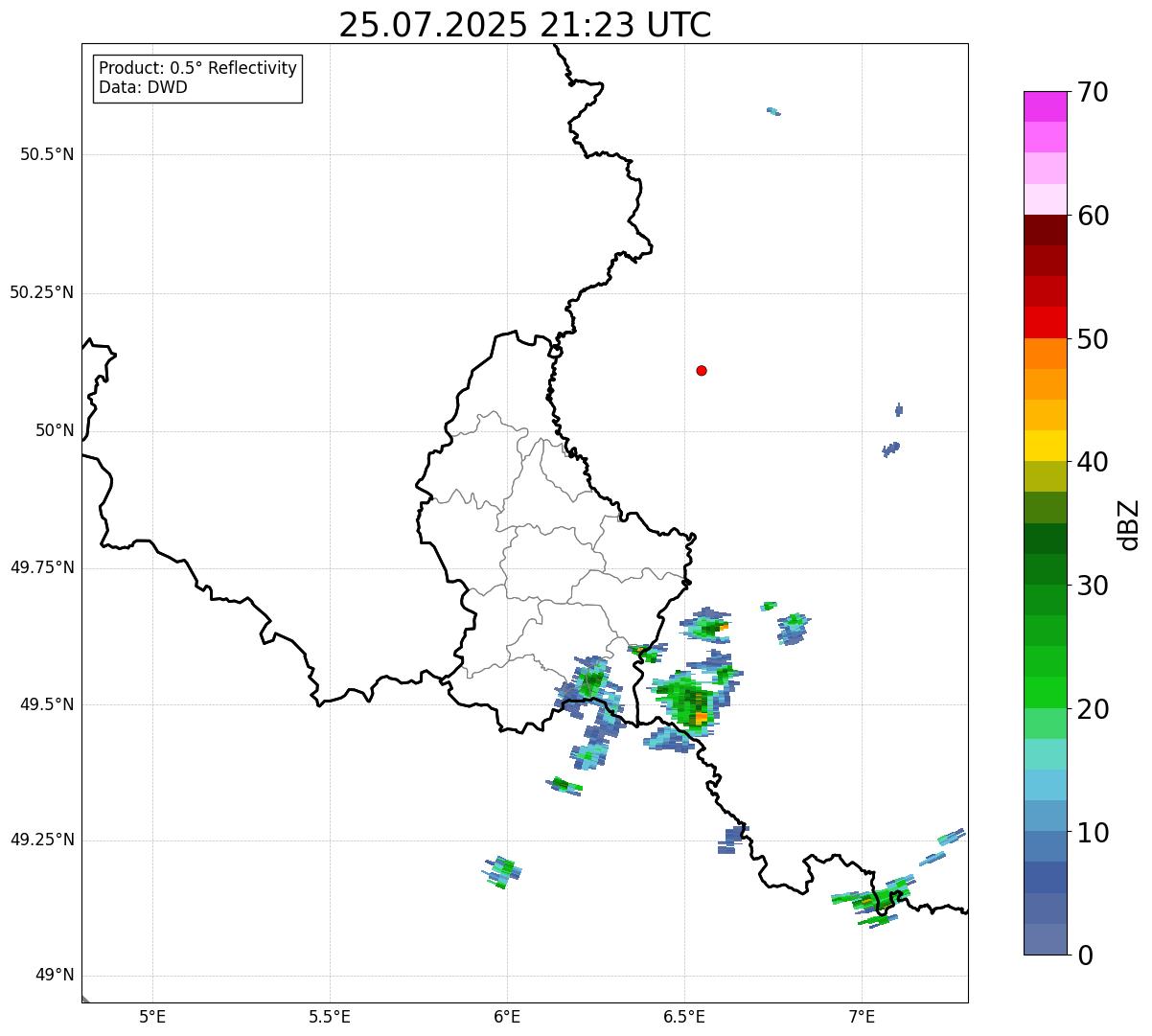This screenshot has width=1152, height=1036.
Task: Click the 49°N latitude label
Action: coord(55,976)
